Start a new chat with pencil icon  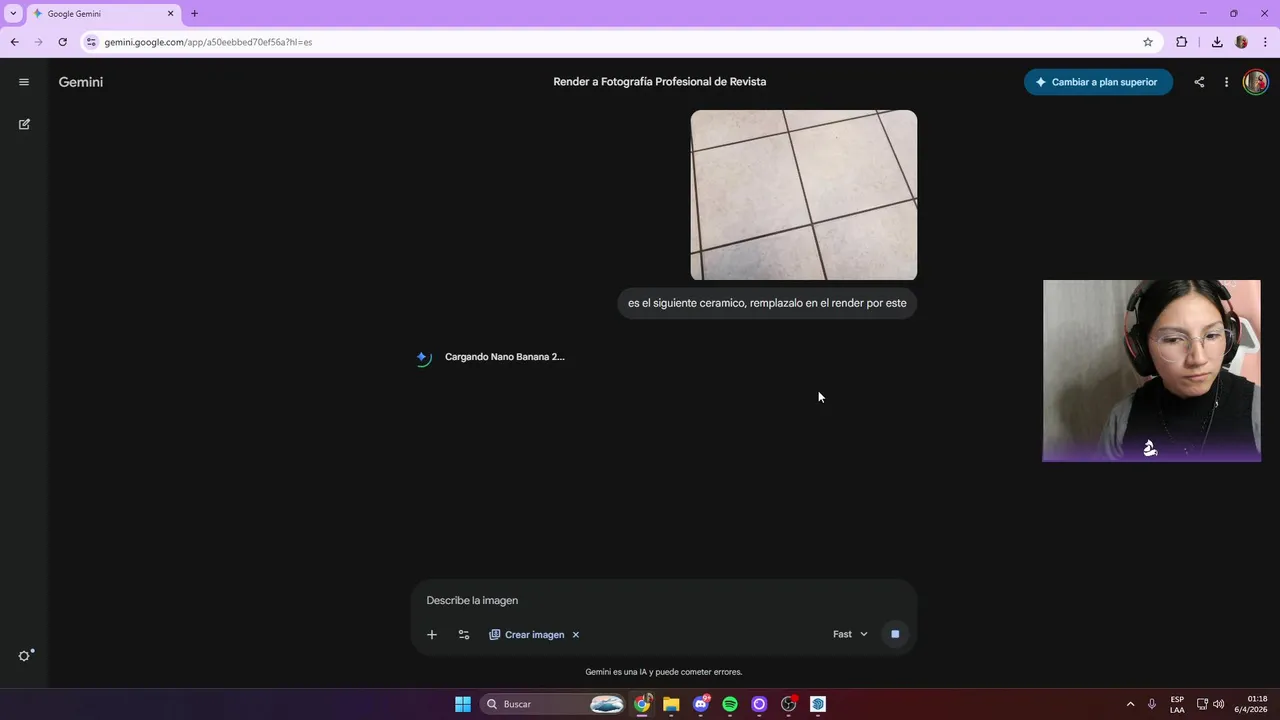click(x=24, y=124)
